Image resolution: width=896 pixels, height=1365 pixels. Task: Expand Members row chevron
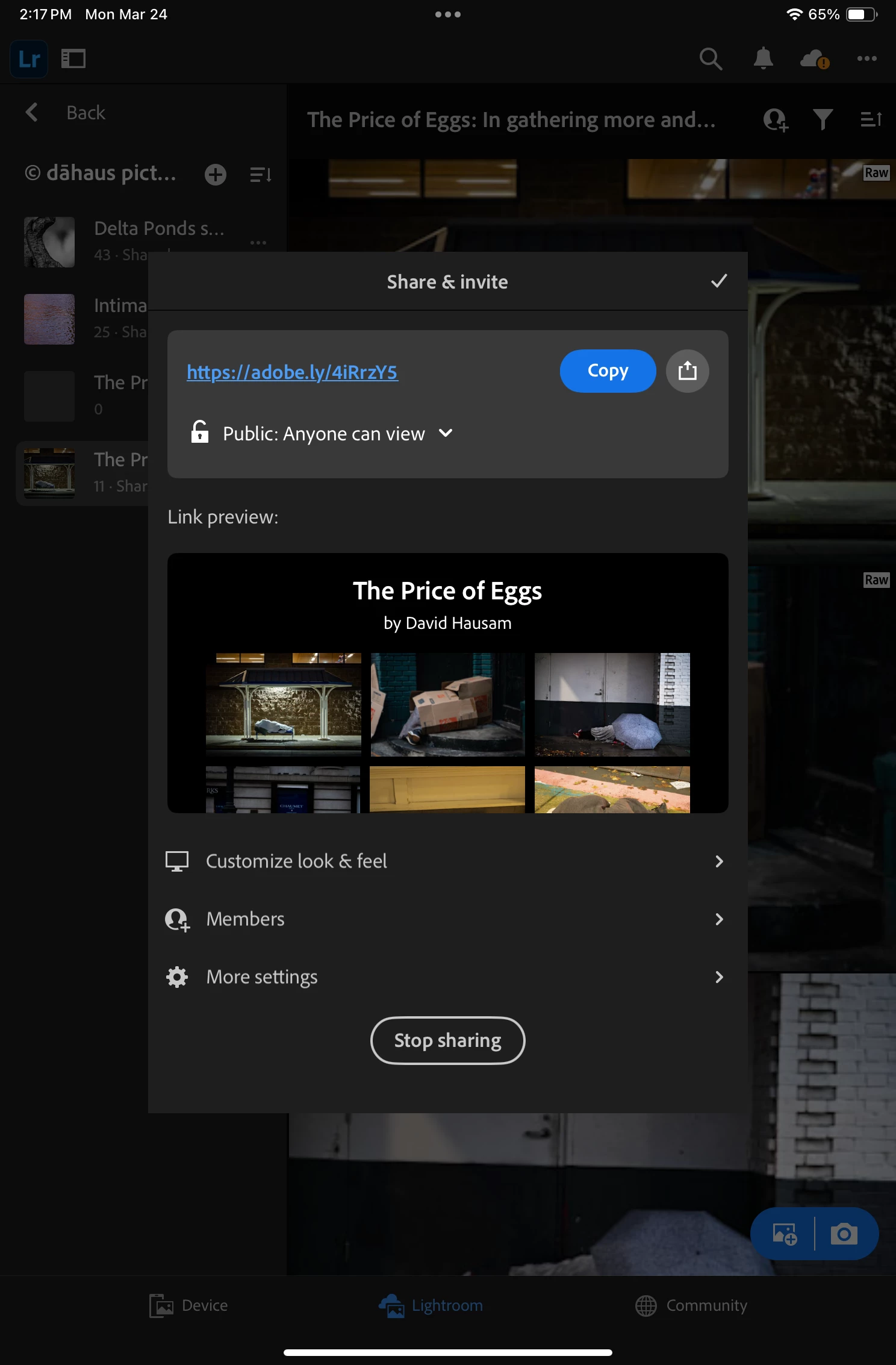[719, 919]
